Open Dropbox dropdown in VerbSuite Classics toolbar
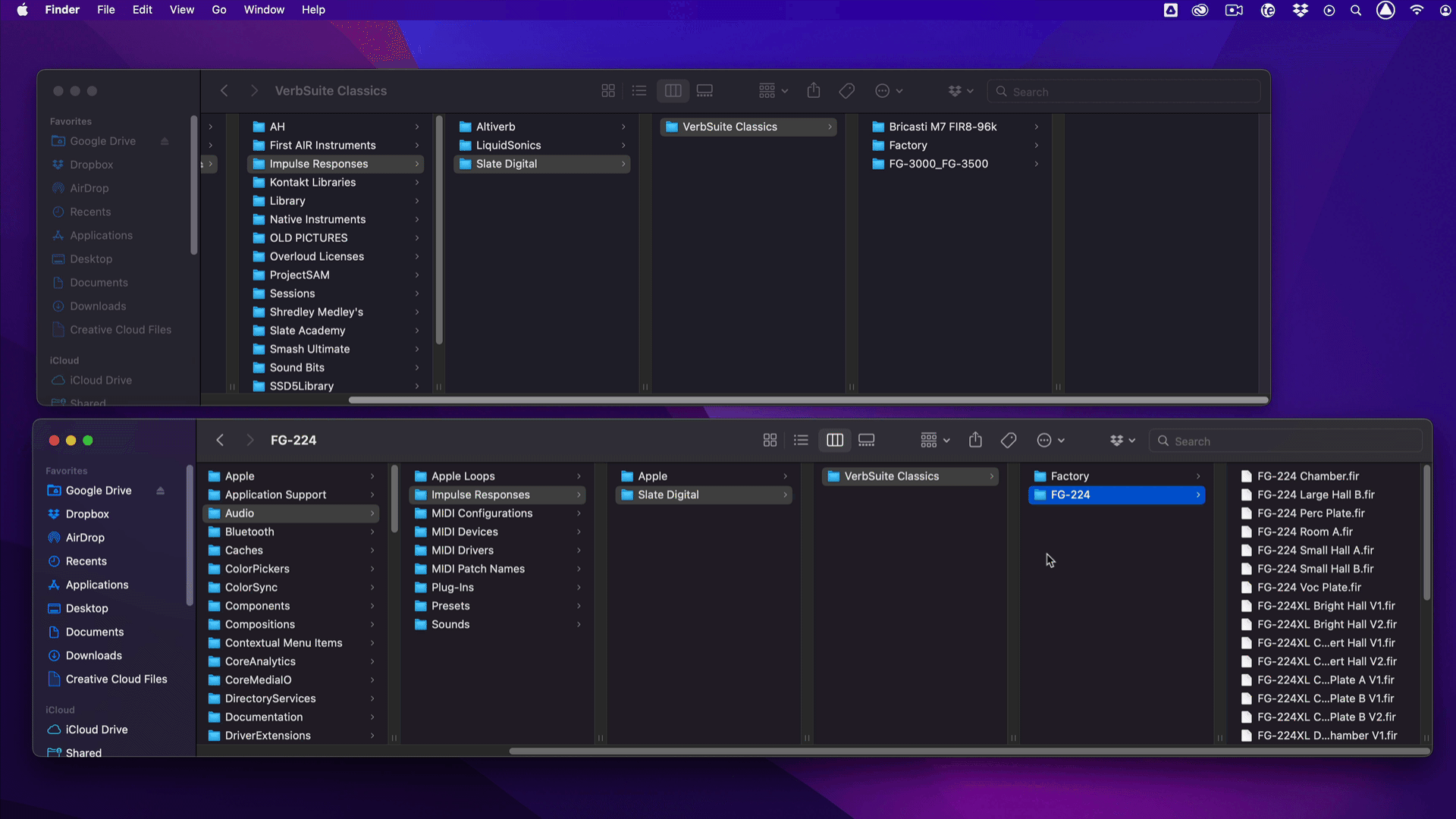Screen dimensions: 1456x819 961,91
